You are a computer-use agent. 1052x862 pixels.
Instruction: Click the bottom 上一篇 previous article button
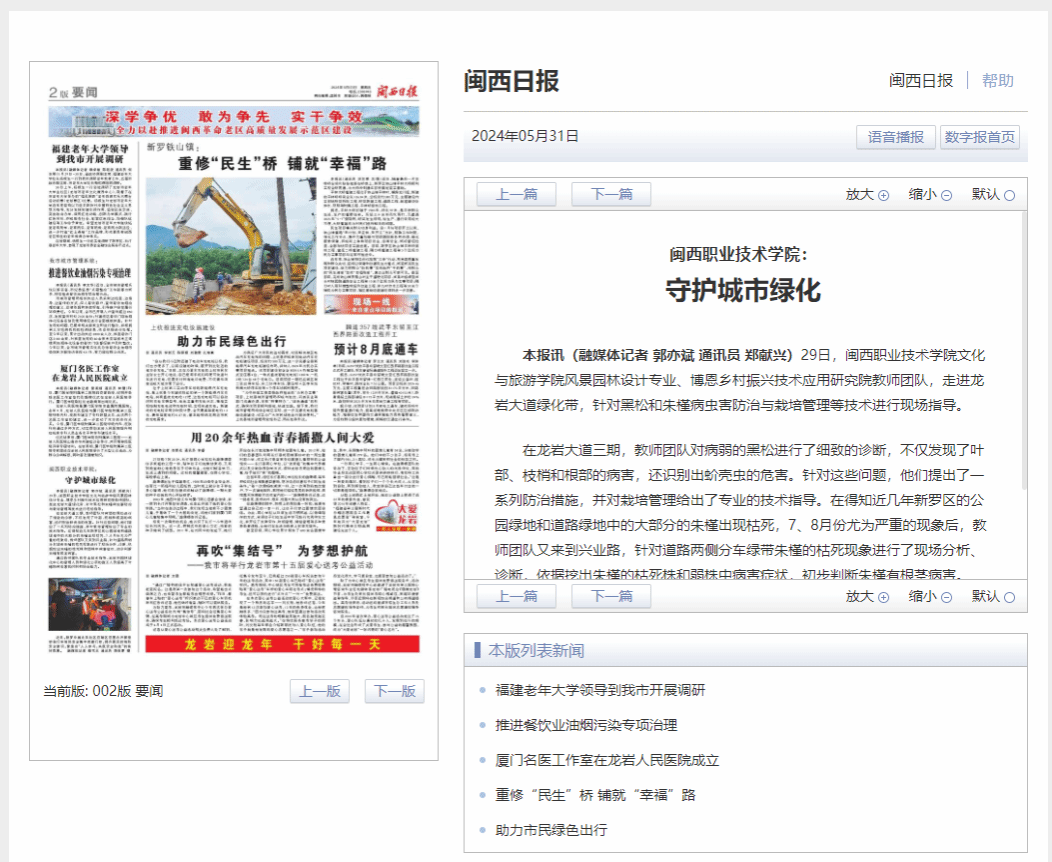click(516, 596)
